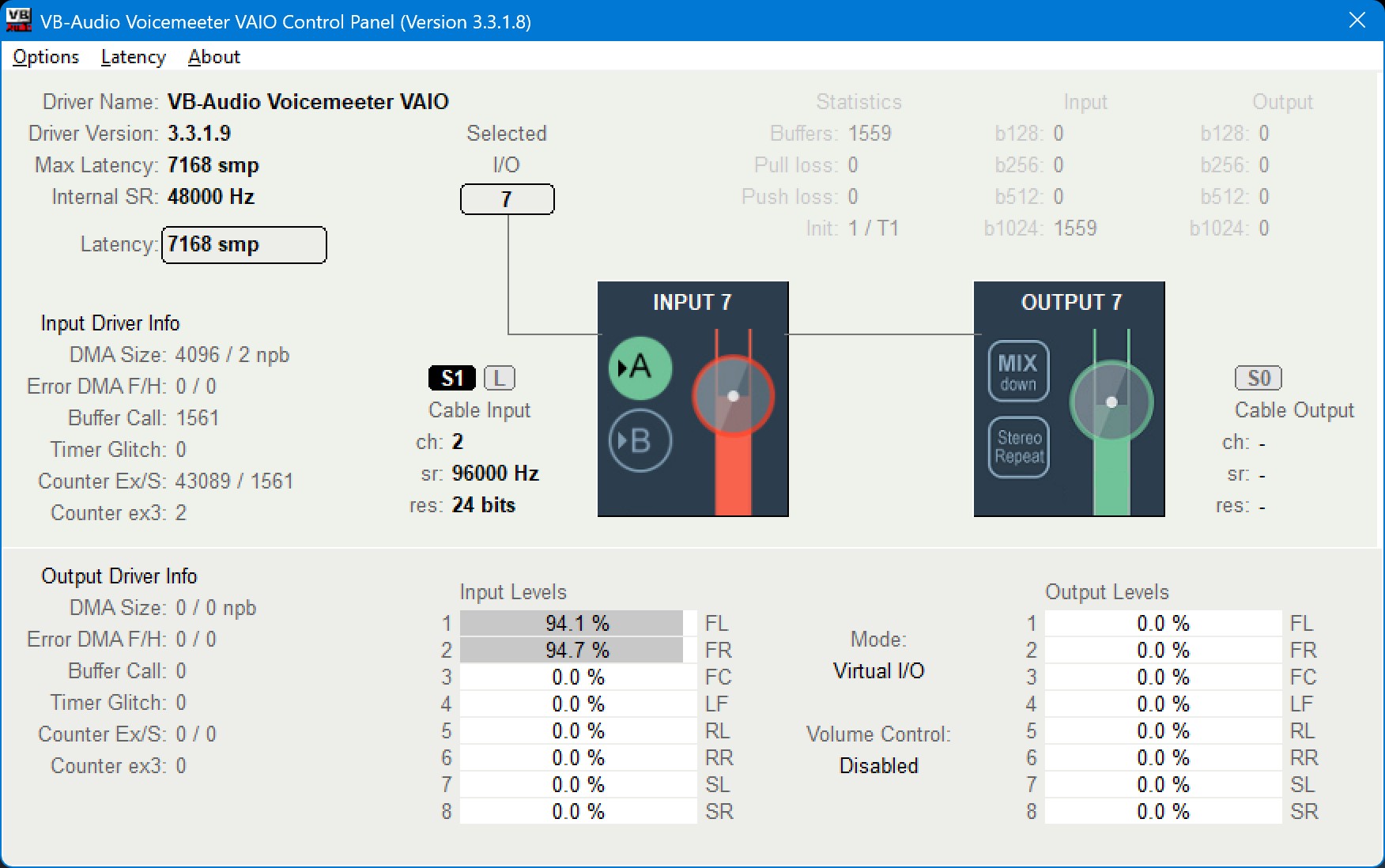Click the Latency field showing 7168 smp
This screenshot has width=1385, height=868.
coord(244,245)
